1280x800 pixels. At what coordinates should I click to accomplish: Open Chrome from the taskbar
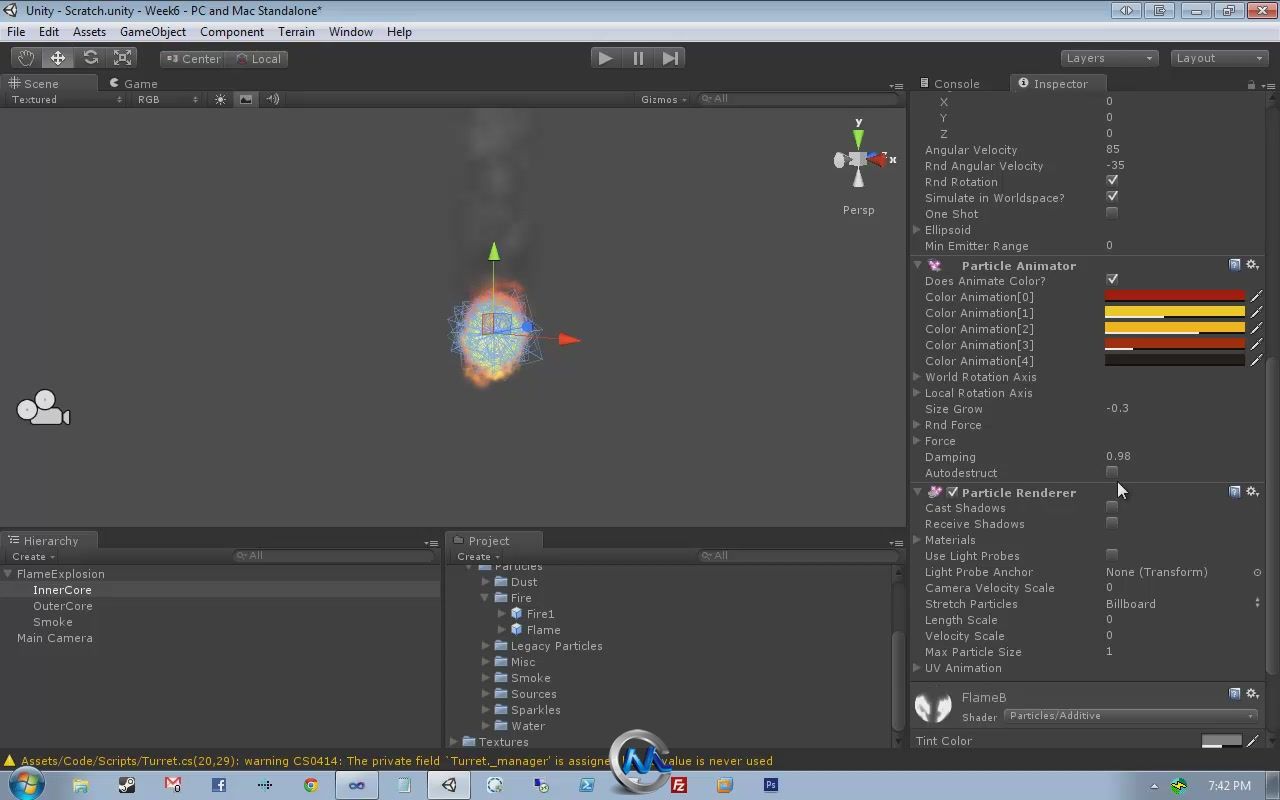(311, 785)
